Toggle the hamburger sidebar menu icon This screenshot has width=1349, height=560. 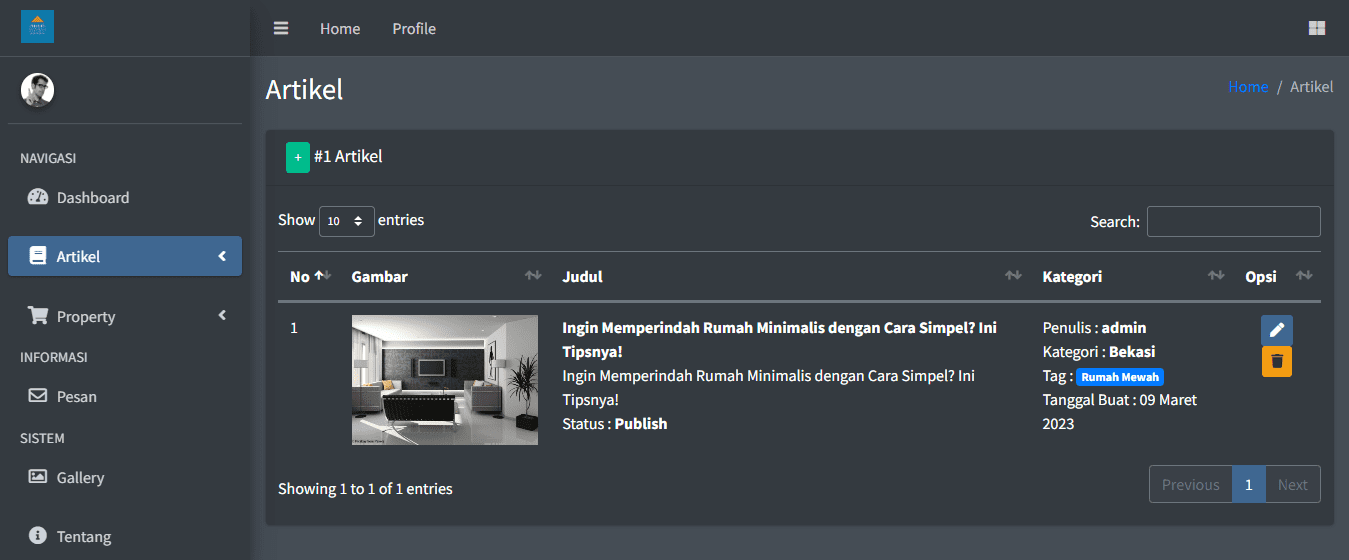[x=281, y=28]
